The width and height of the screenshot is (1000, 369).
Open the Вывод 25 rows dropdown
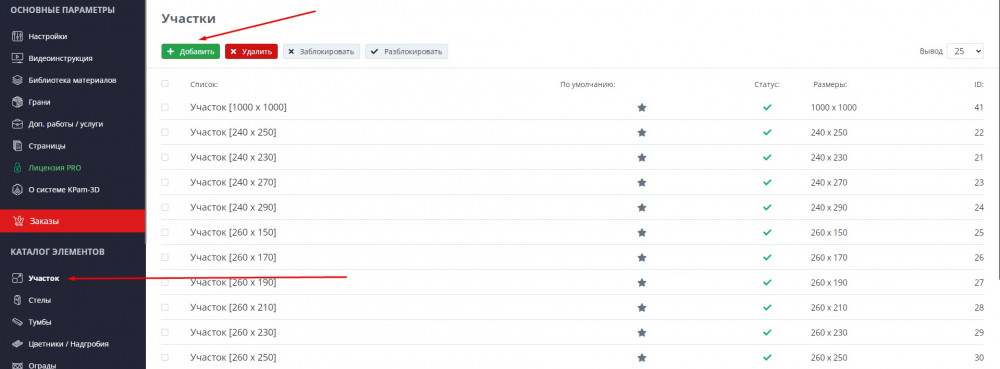pyautogui.click(x=966, y=52)
